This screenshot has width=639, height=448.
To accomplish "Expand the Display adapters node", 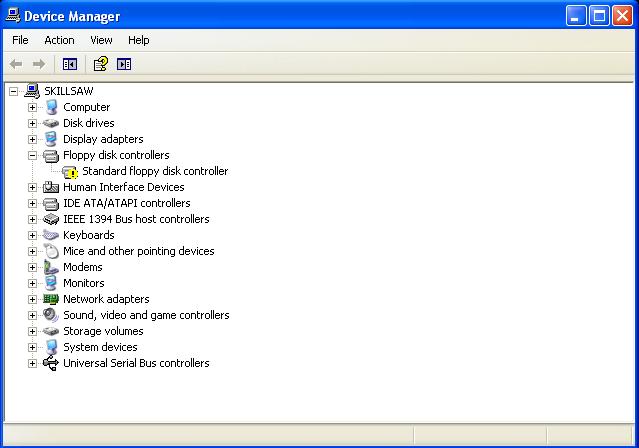I will [33, 139].
